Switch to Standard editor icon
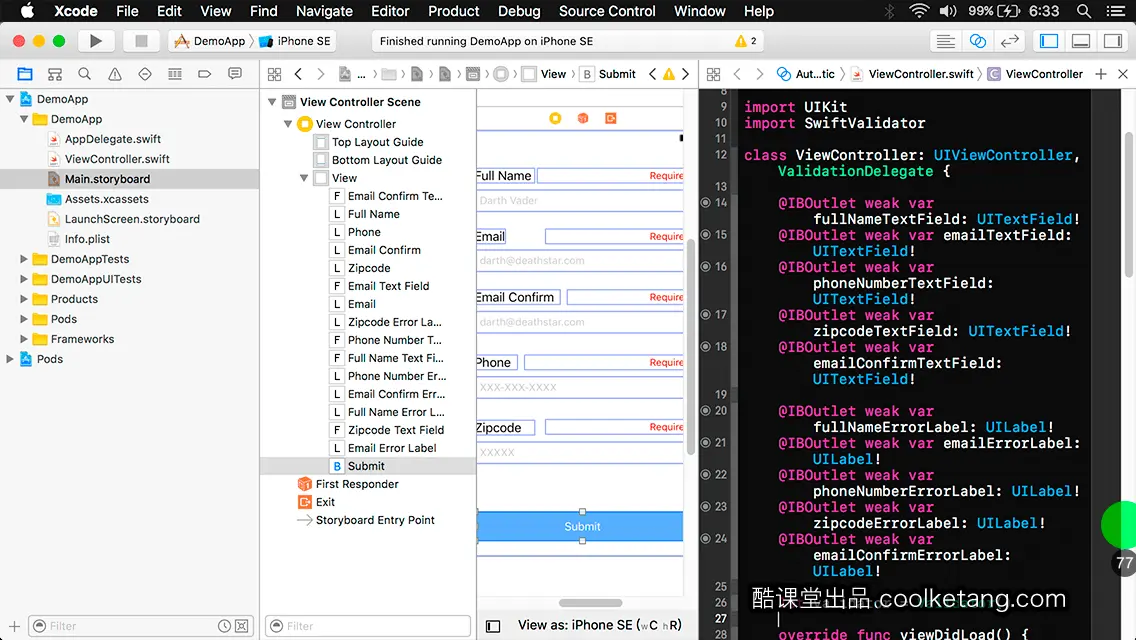 tap(945, 41)
